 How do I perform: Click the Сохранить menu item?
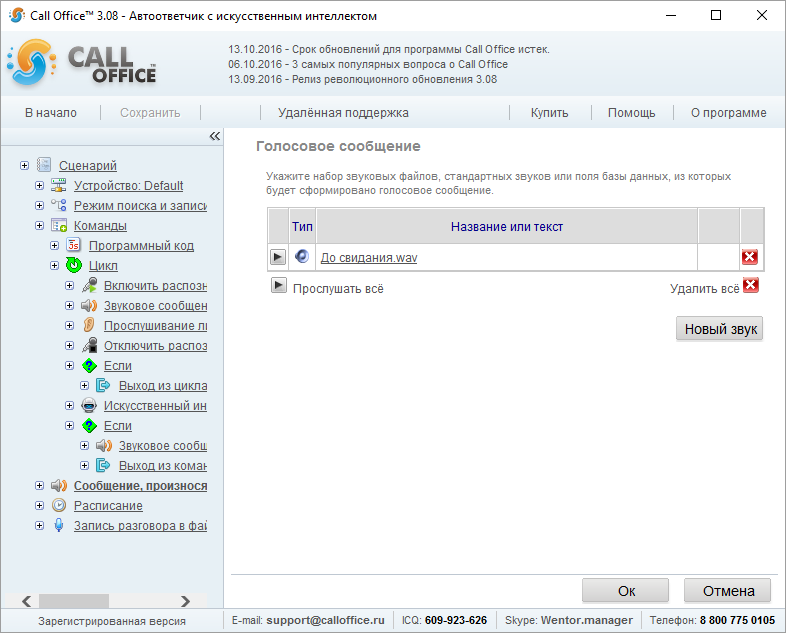point(150,113)
